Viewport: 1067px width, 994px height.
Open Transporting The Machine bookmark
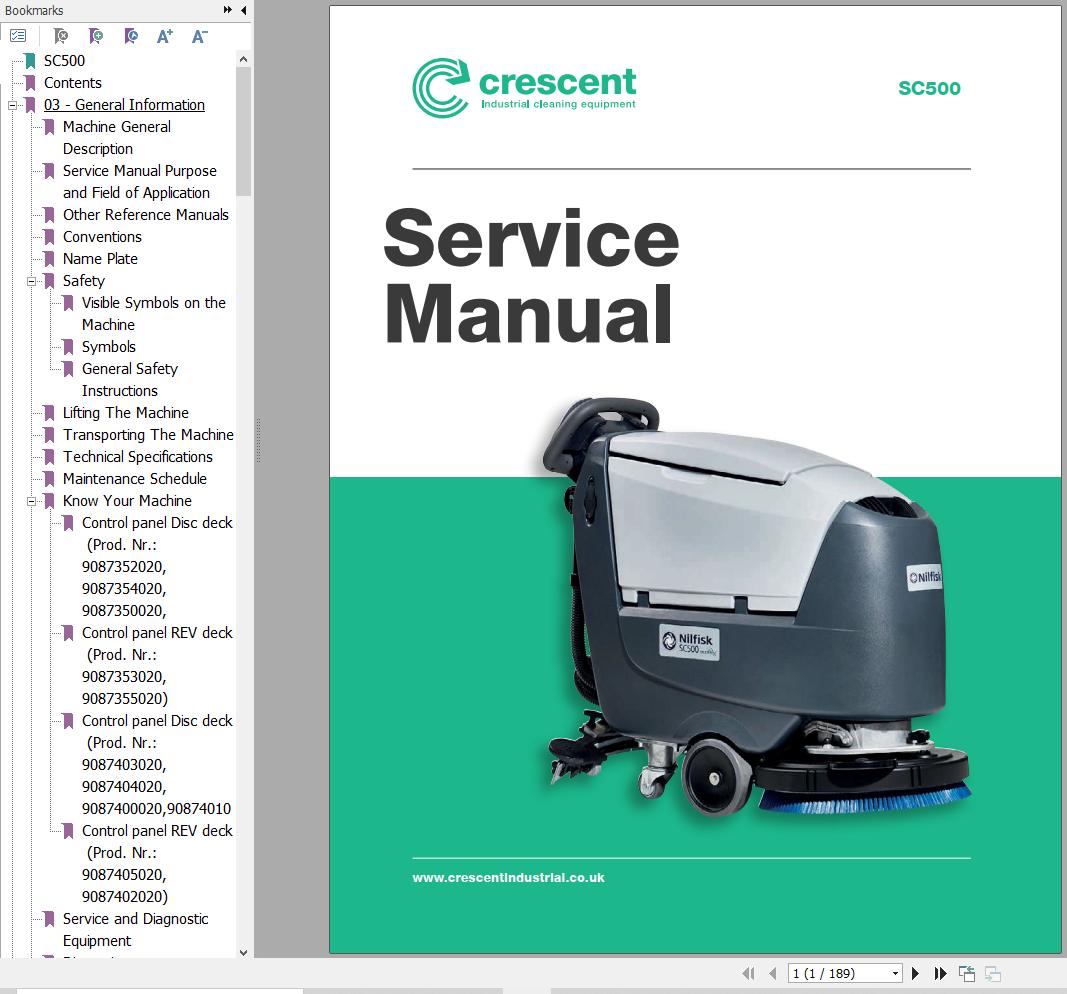click(148, 435)
